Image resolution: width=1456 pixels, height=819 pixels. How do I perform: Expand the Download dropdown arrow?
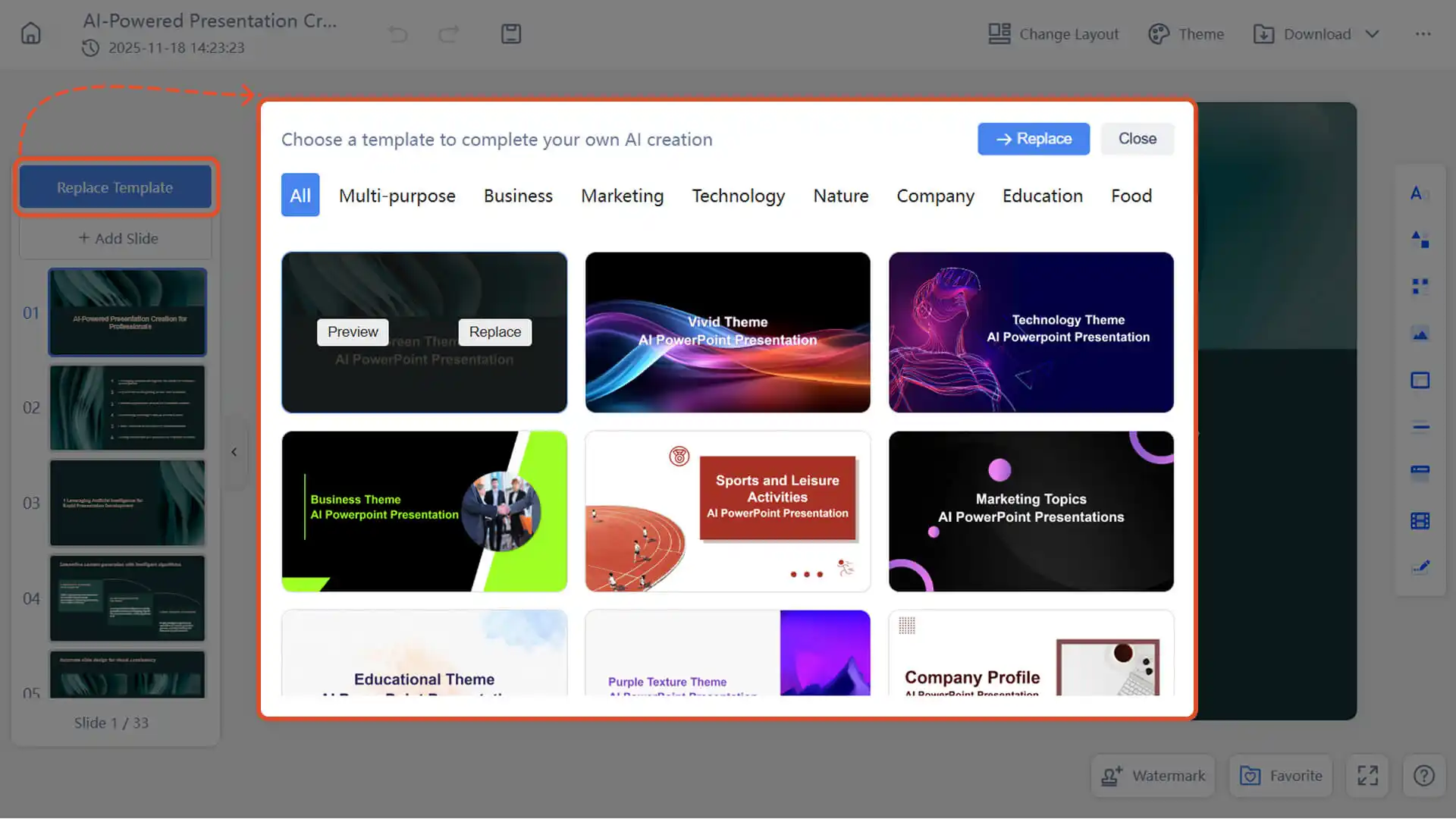1372,34
